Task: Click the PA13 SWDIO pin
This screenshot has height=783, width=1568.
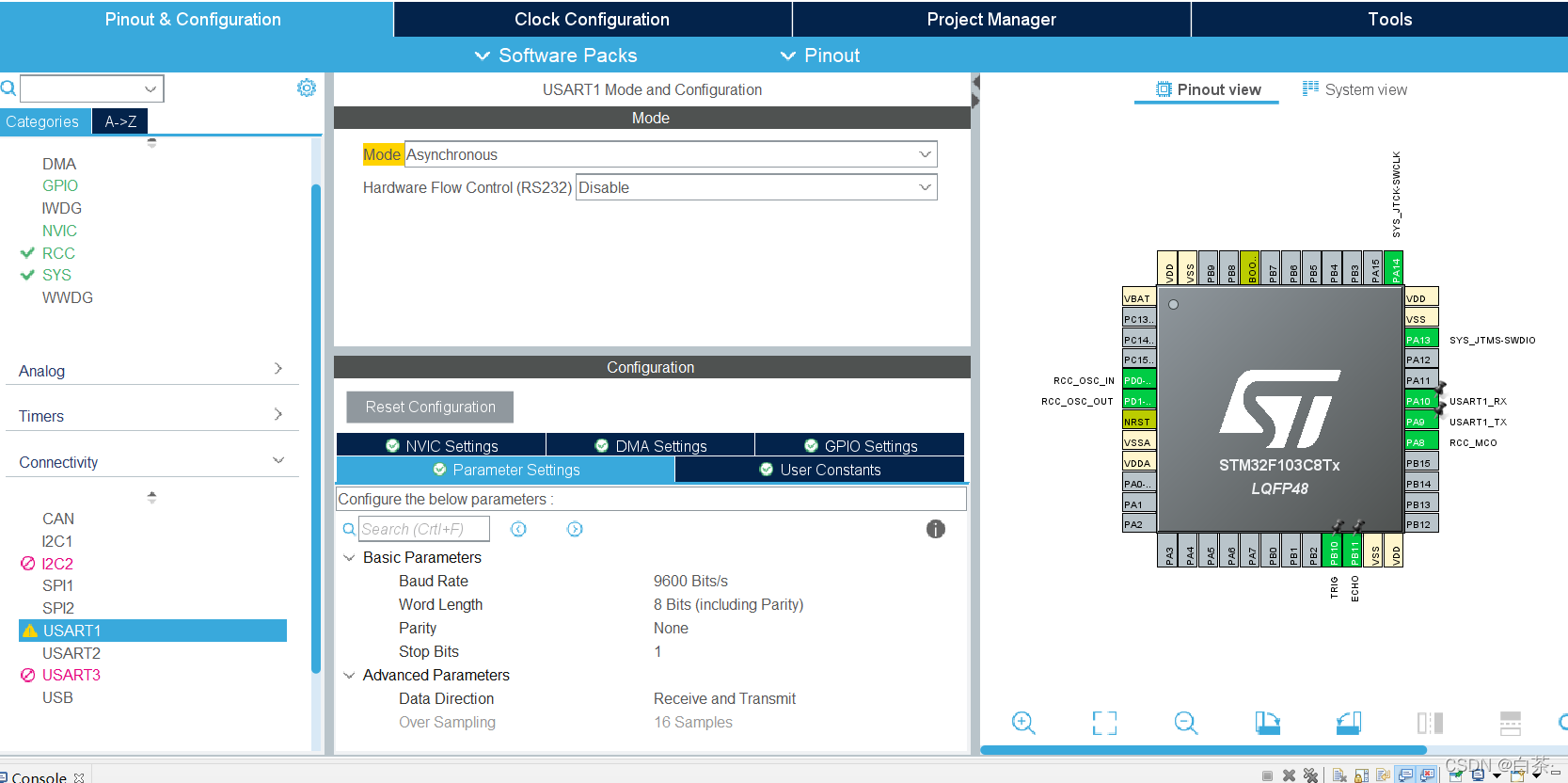Action: [x=1420, y=340]
